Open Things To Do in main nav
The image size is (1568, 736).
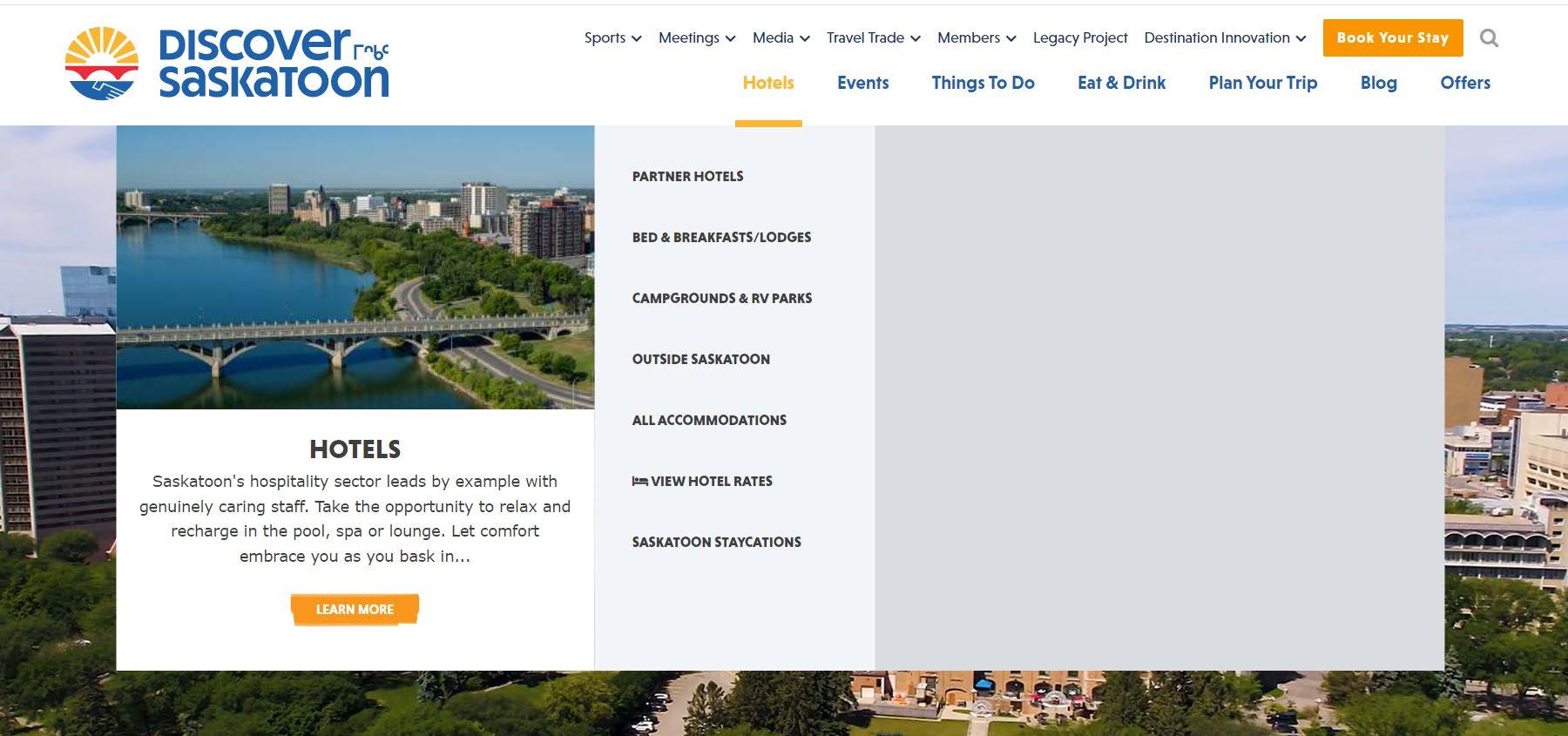pyautogui.click(x=983, y=83)
